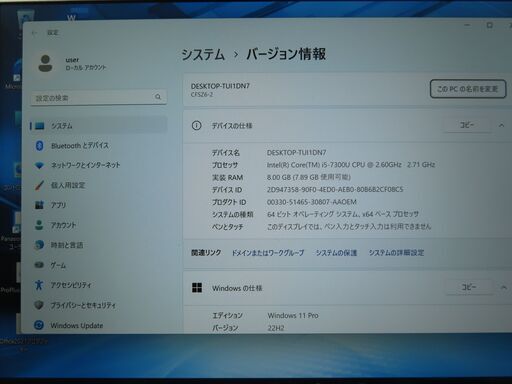Collapse the Windows の仕様 section chevron
512x384 pixels.
coord(503,287)
